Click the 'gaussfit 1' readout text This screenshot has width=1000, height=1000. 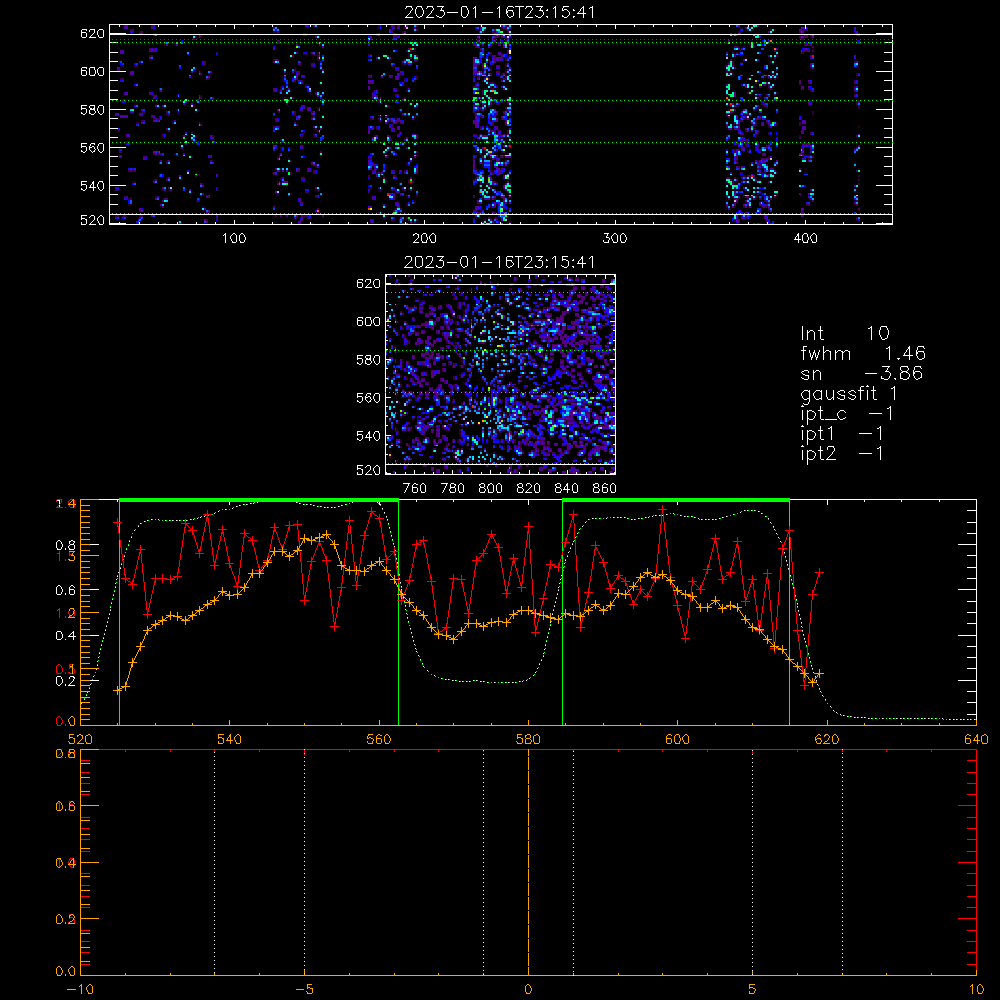tap(849, 393)
